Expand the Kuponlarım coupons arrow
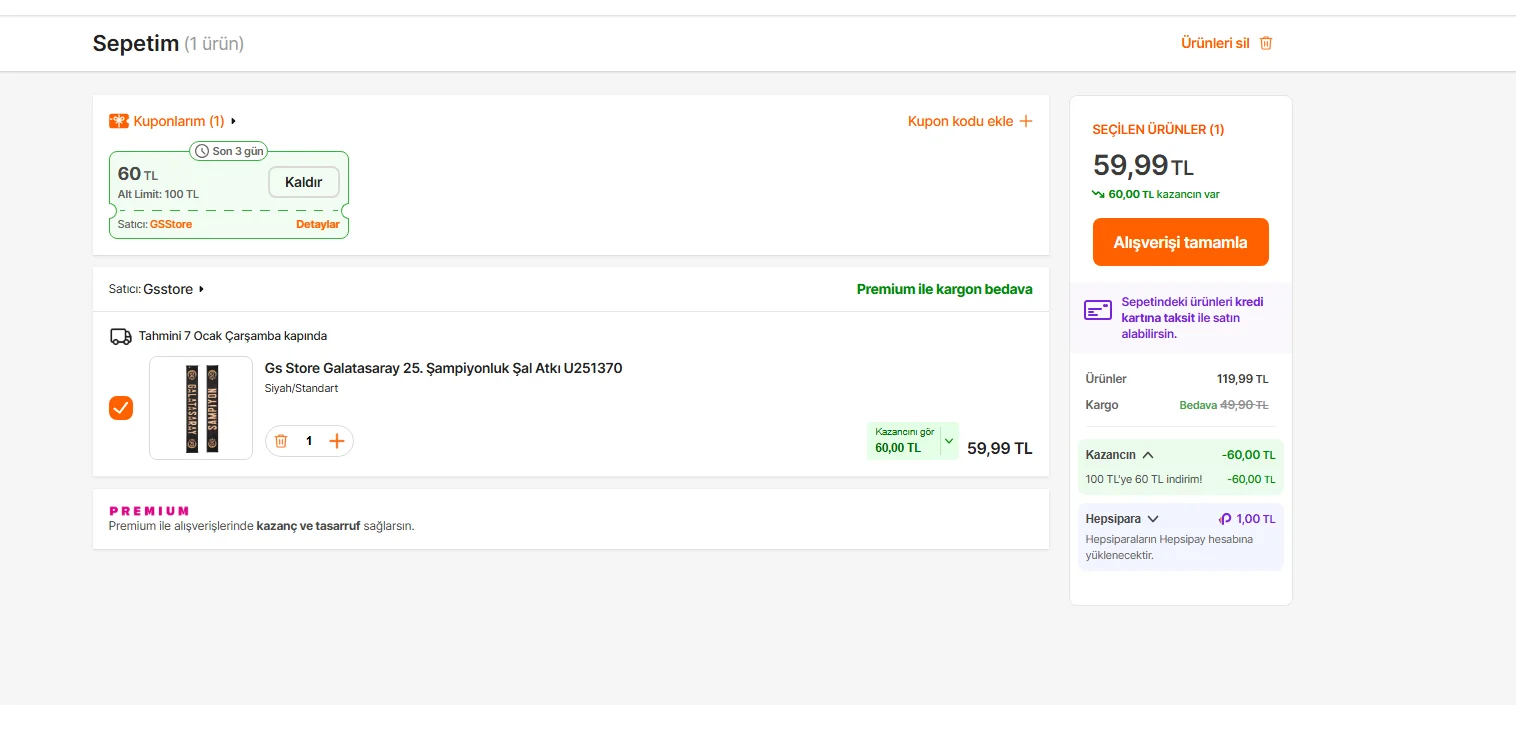This screenshot has height=747, width=1516. coord(234,121)
